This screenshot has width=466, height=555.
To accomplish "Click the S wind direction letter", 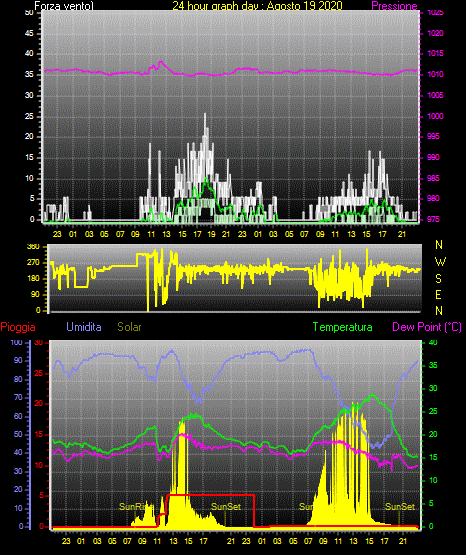I will coord(438,279).
